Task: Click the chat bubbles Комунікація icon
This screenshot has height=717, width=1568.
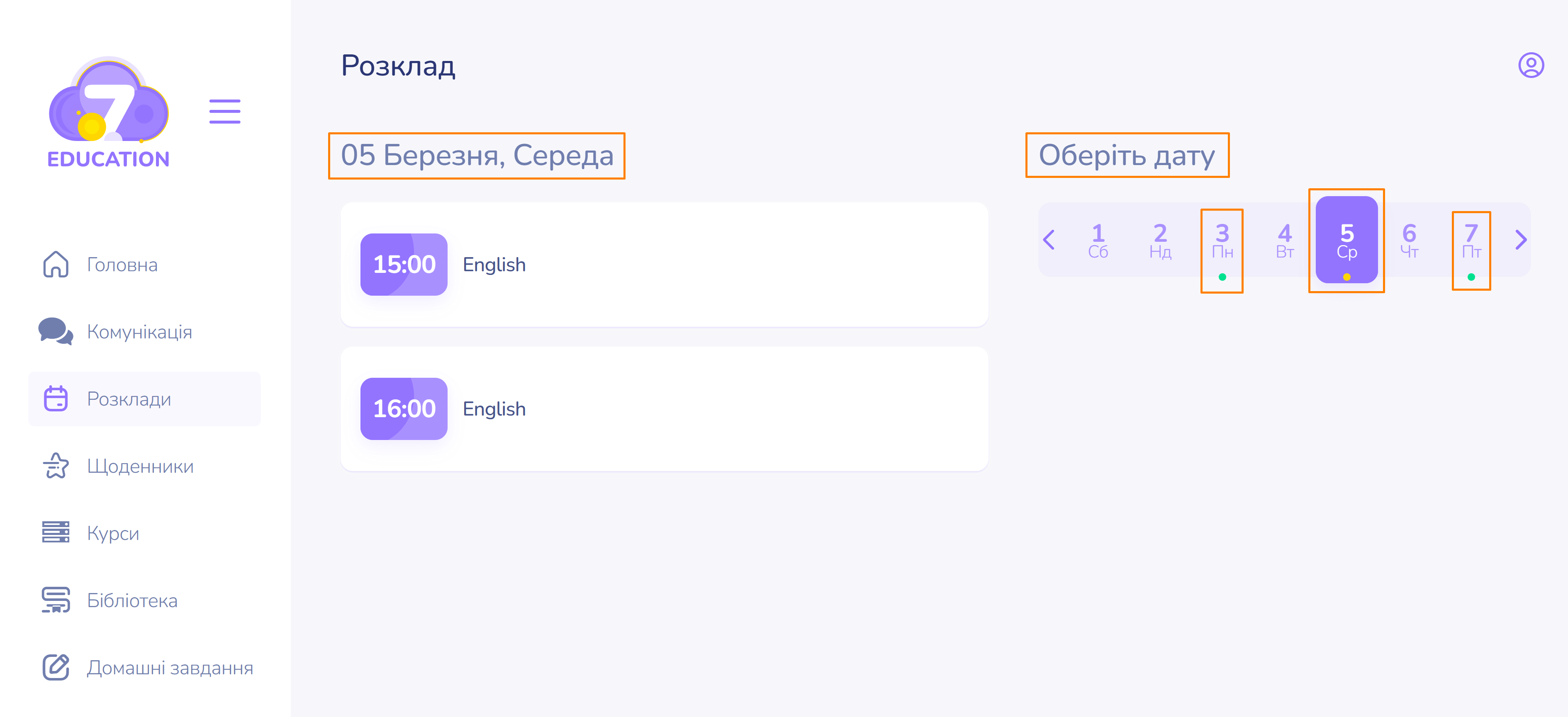Action: click(x=56, y=331)
